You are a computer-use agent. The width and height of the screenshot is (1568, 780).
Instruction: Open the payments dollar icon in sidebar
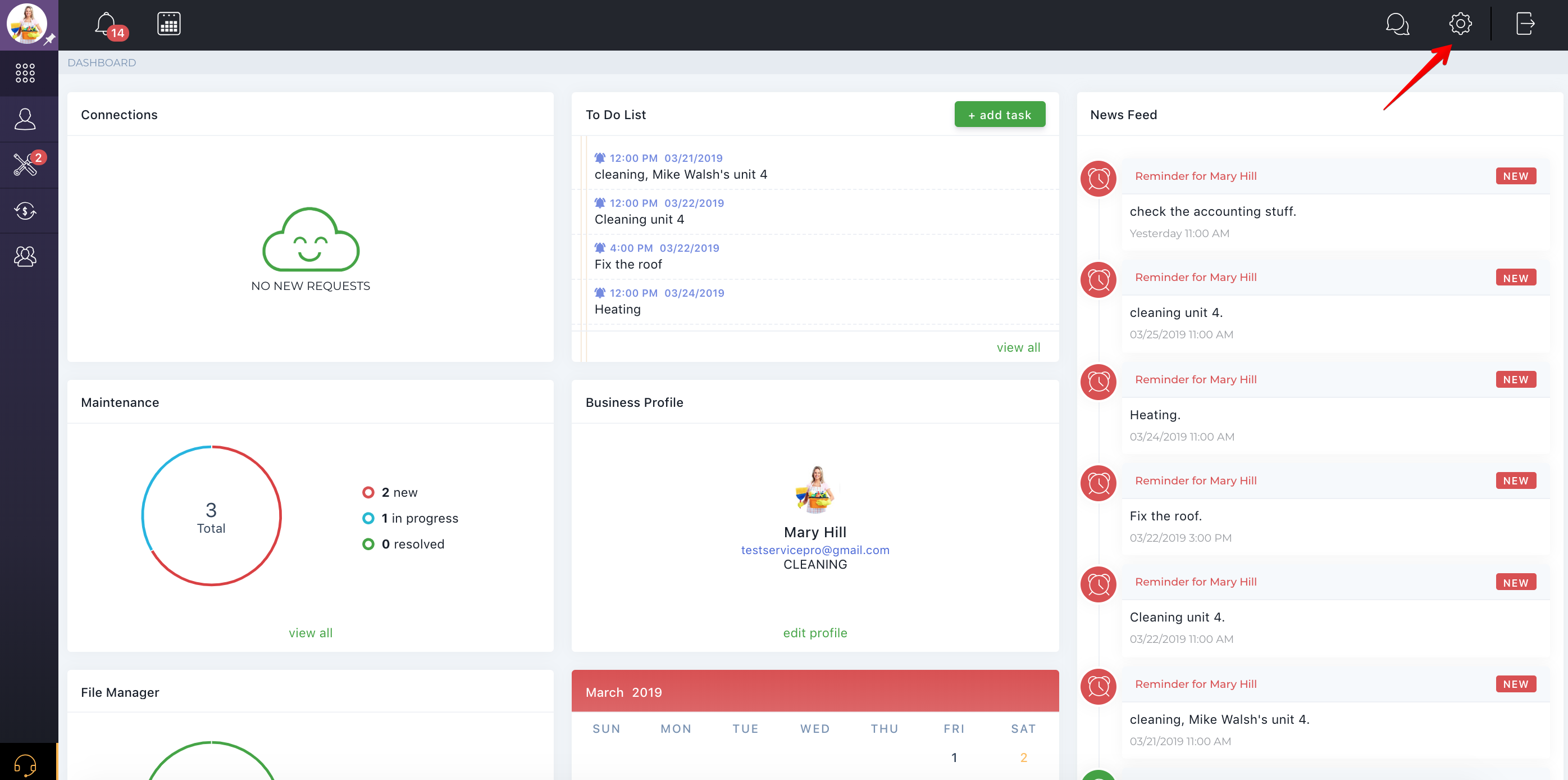25,211
